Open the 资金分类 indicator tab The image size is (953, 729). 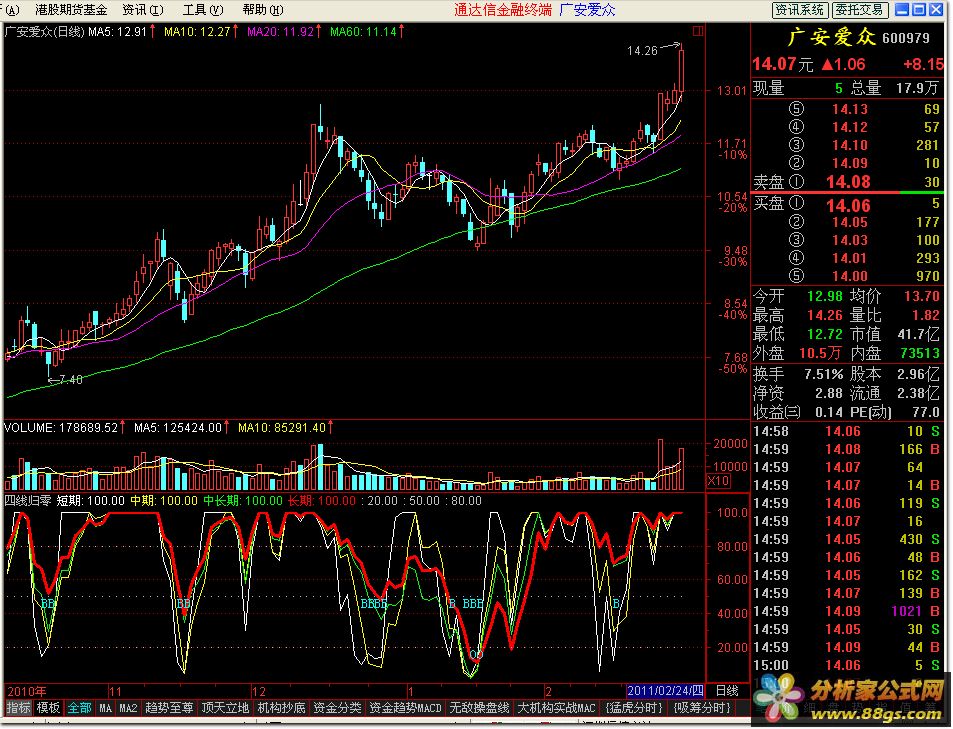tap(337, 708)
